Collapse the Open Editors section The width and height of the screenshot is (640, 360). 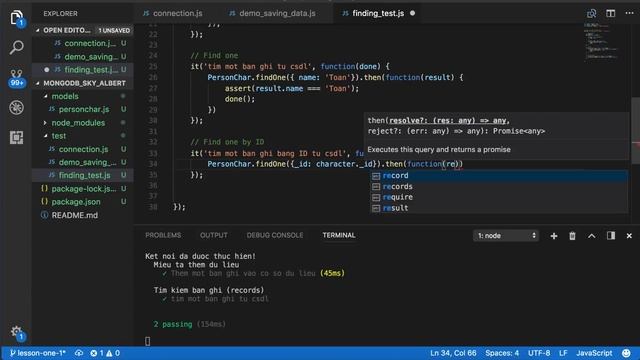click(83, 30)
